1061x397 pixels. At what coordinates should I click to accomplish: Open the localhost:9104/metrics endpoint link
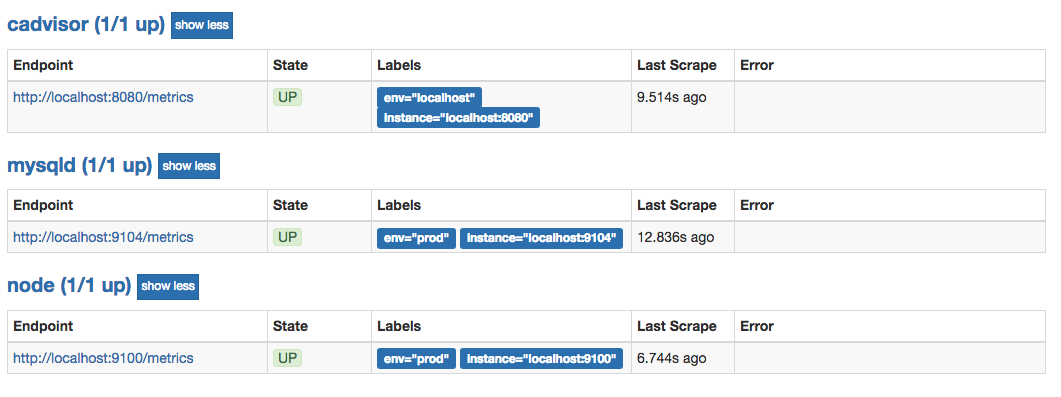click(103, 237)
